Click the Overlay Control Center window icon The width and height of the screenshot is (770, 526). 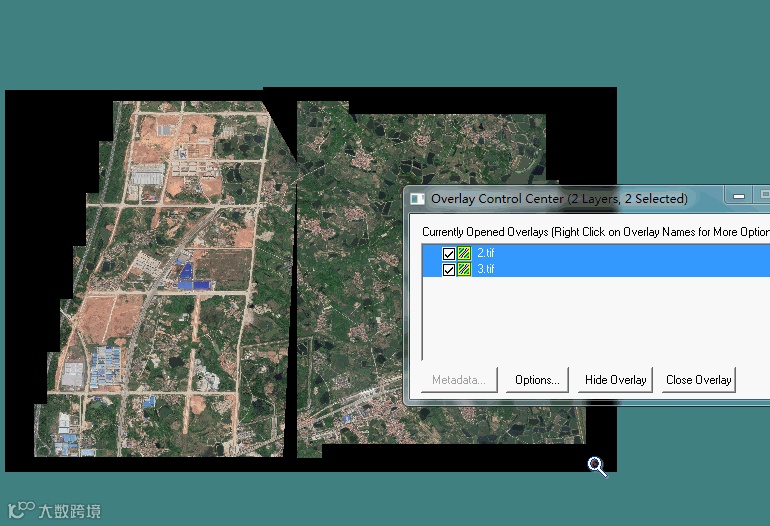coord(417,199)
